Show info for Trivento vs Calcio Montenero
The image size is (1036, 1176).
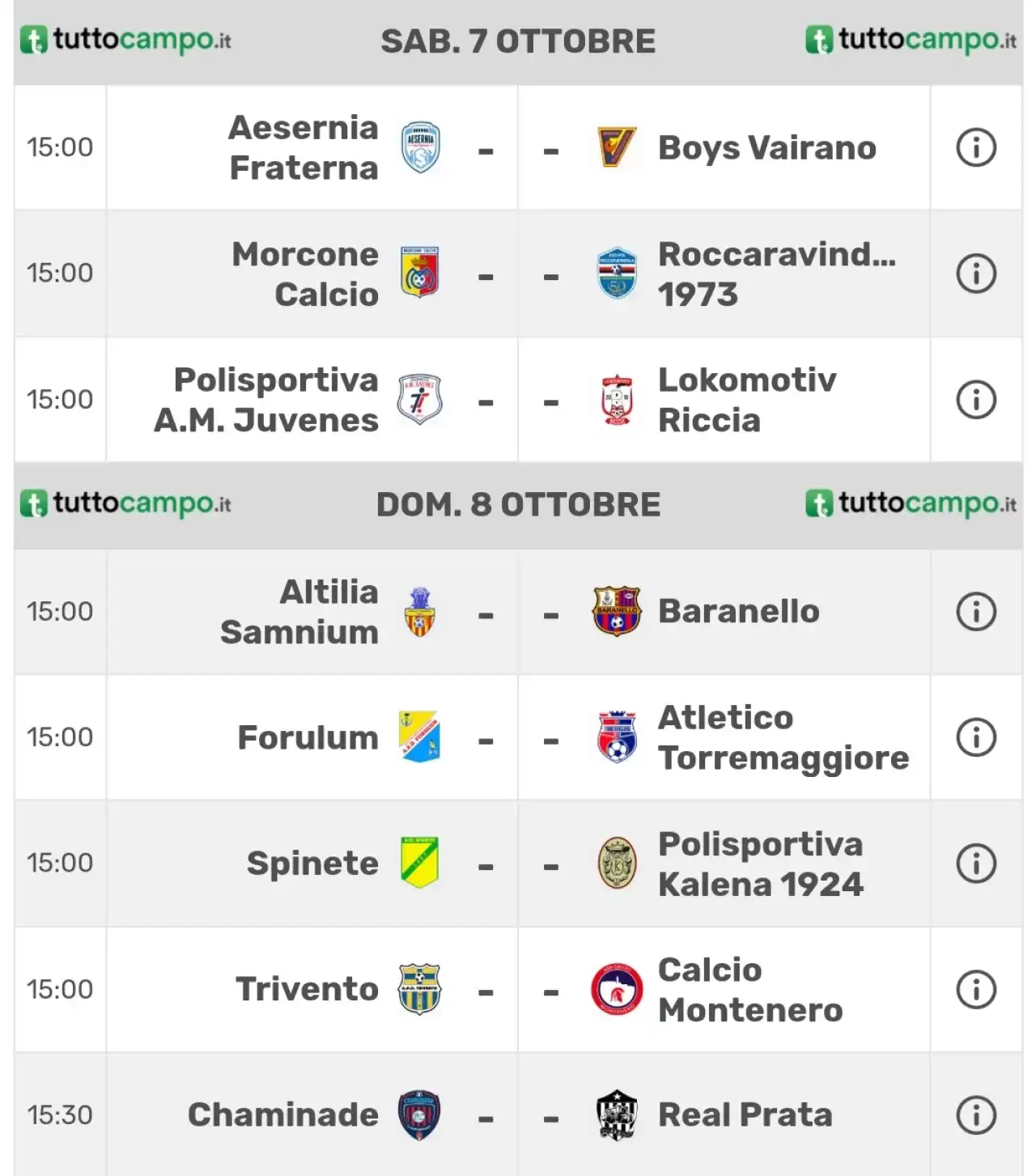pos(976,989)
